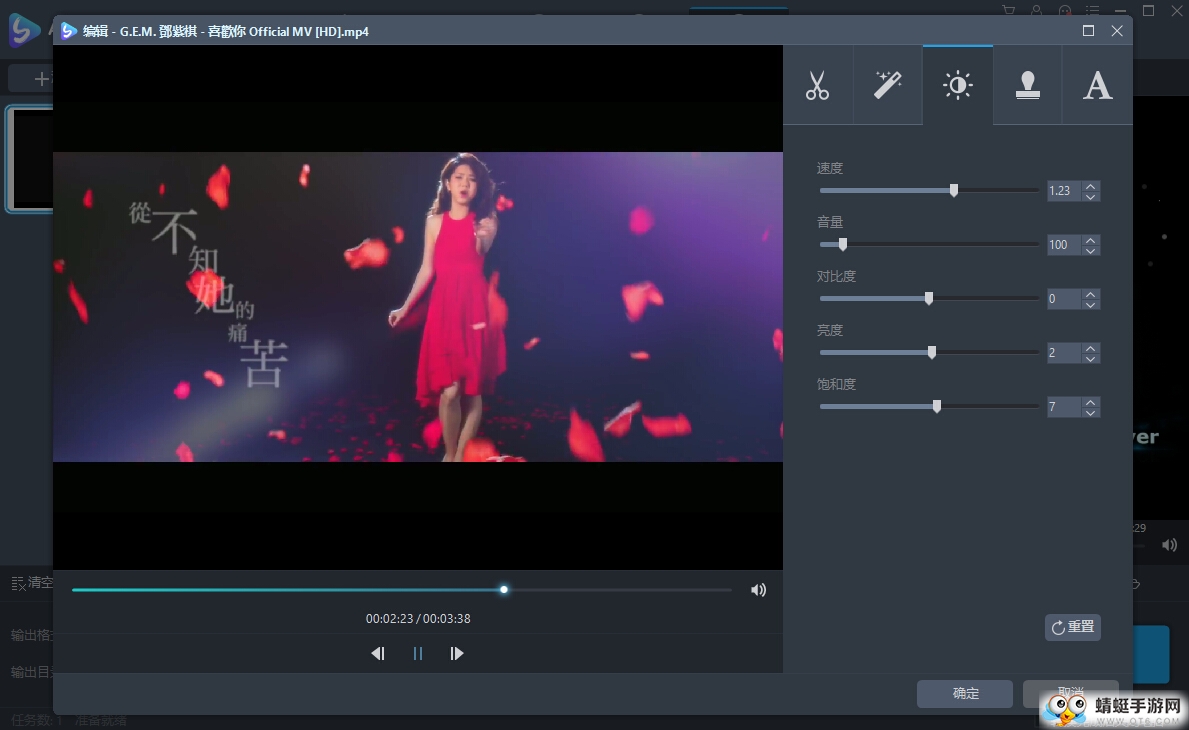Open the magic wand effects tab
The image size is (1189, 730).
coord(887,85)
